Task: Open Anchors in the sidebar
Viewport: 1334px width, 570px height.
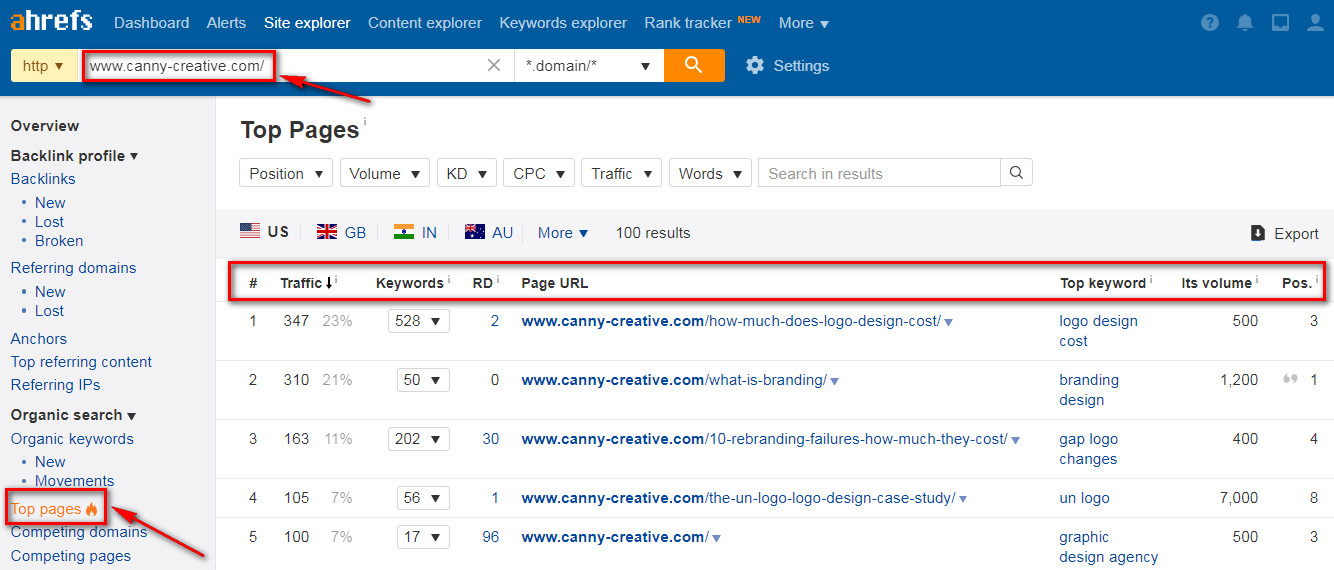Action: click(x=39, y=339)
